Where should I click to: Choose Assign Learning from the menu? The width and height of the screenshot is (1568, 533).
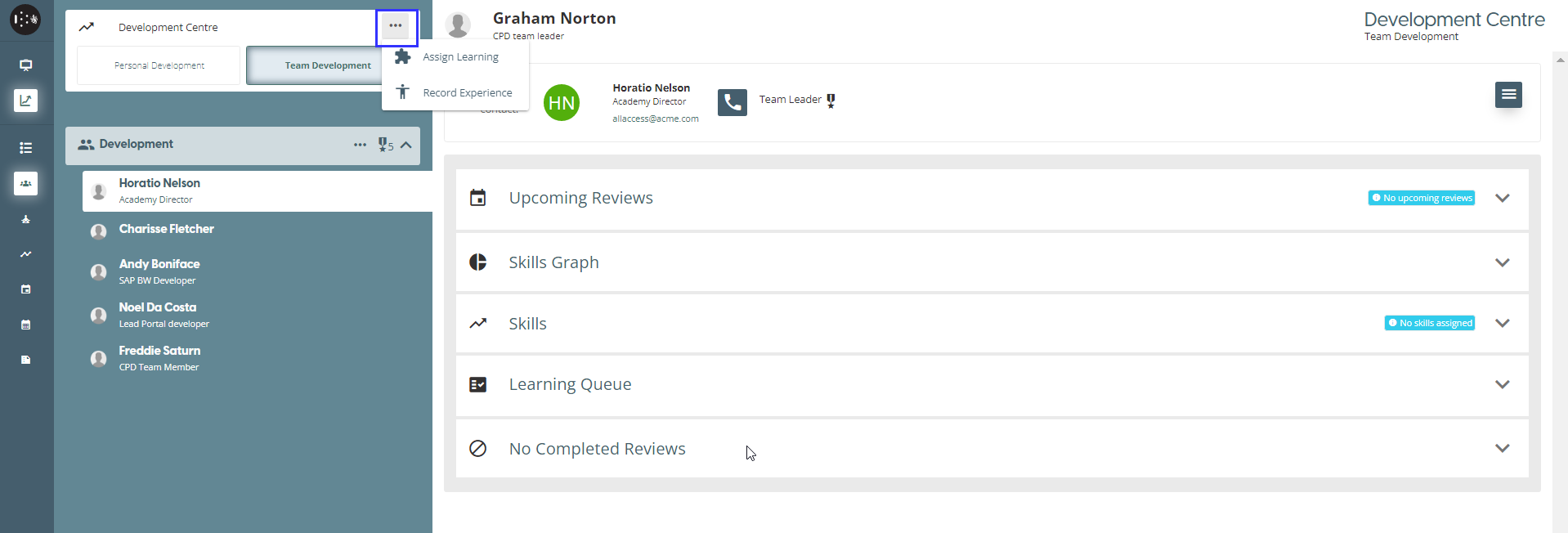tap(460, 57)
